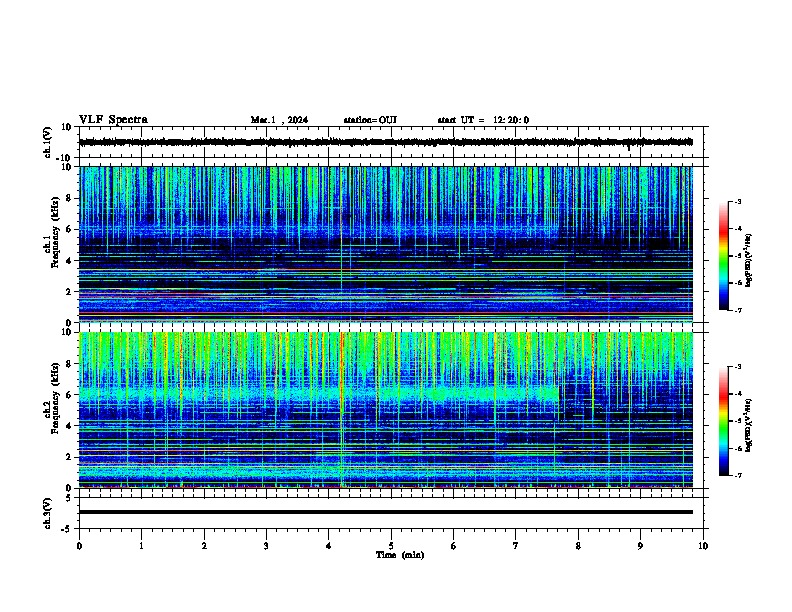
Task: Click time axis tick label "6"
Action: point(454,546)
